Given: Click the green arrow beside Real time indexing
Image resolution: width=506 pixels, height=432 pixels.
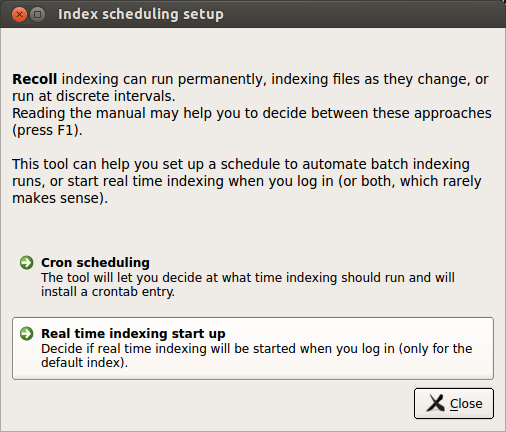Looking at the screenshot, I should click(x=26, y=333).
